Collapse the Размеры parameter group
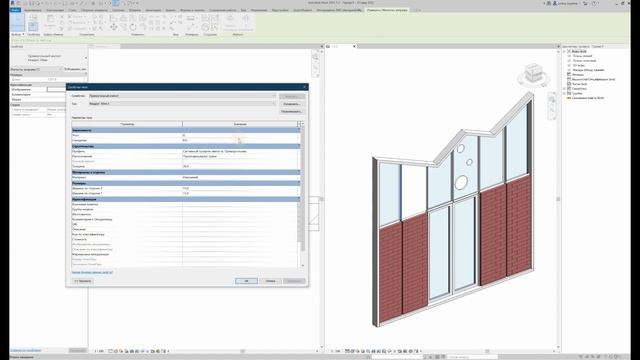This screenshot has width=640, height=360. (x=298, y=183)
